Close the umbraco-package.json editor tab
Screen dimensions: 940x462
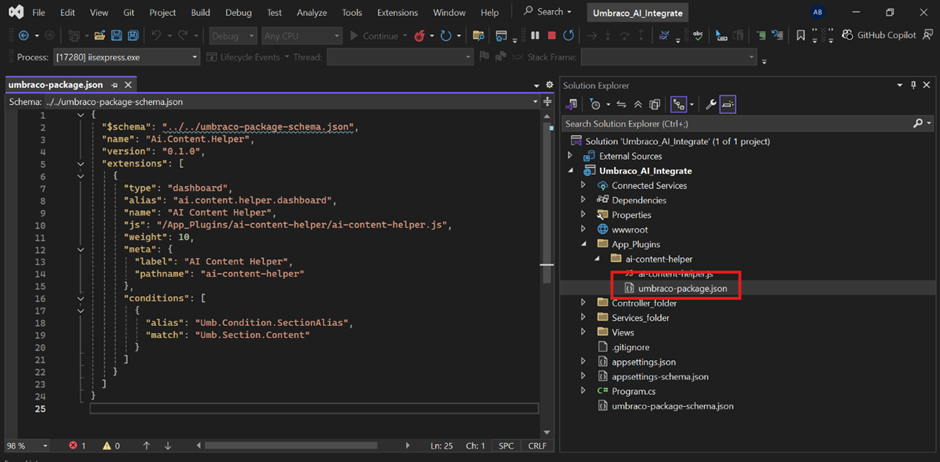pos(128,85)
